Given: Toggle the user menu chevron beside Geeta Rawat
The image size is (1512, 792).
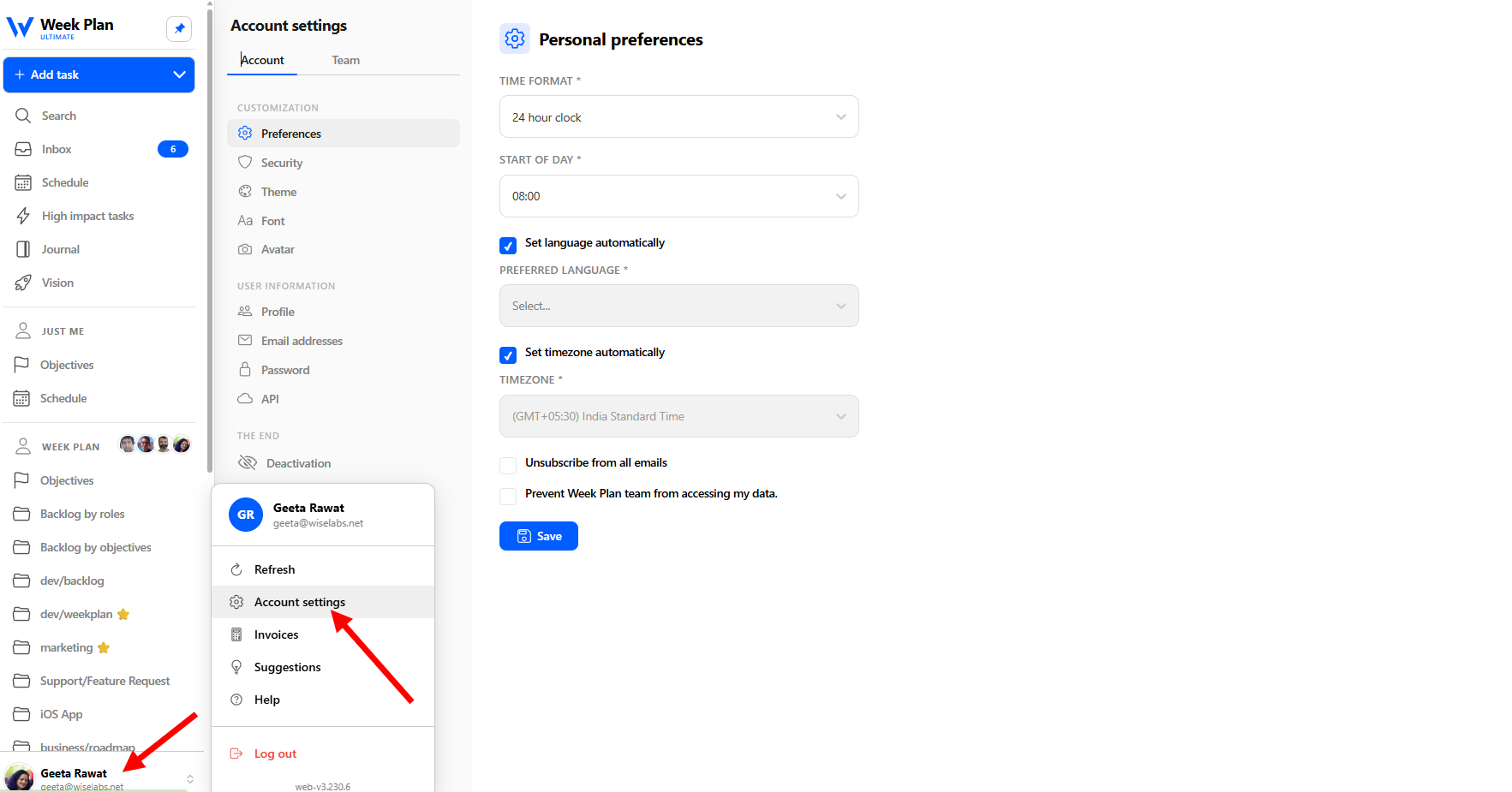Looking at the screenshot, I should (190, 778).
